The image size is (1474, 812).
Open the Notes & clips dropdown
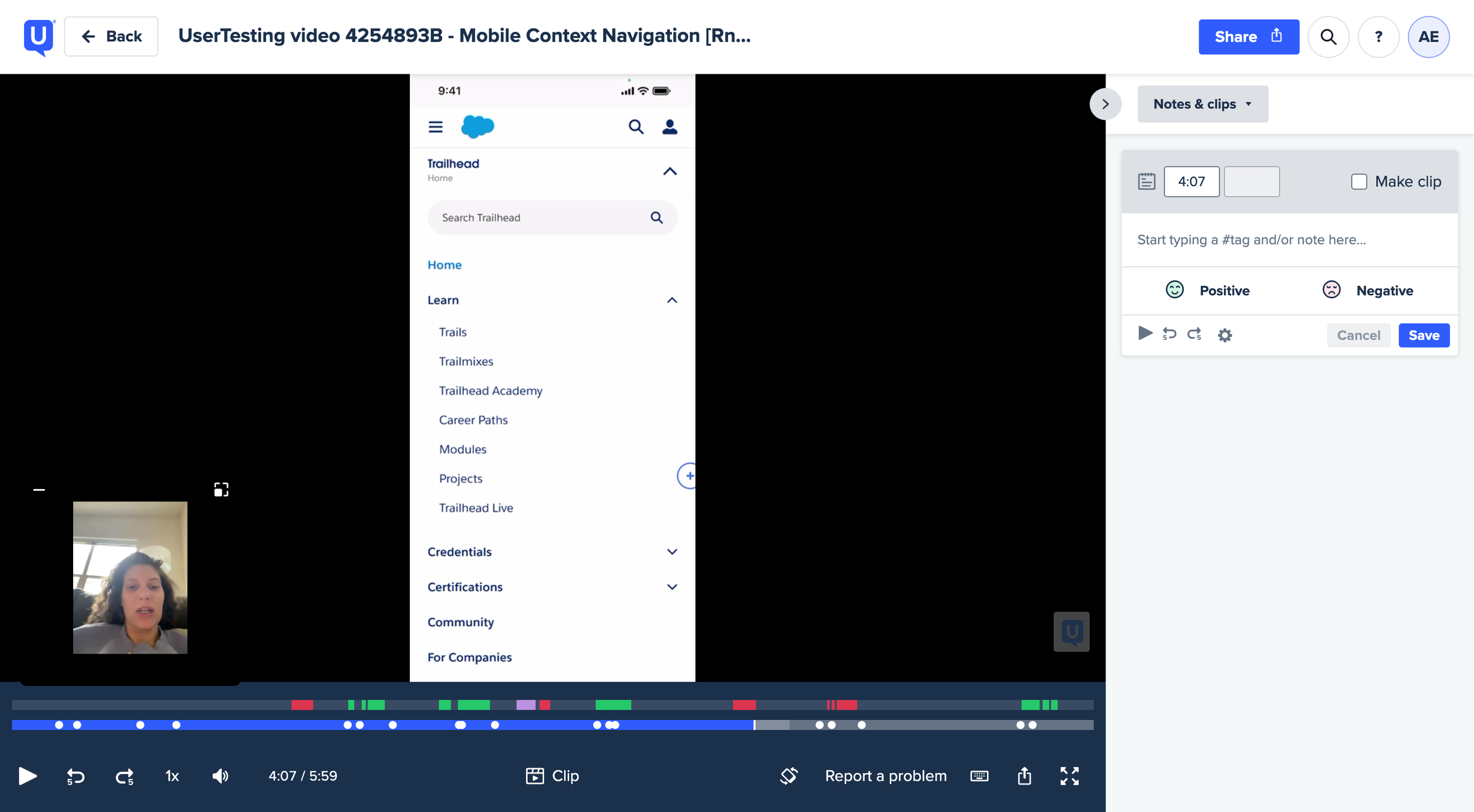1203,104
